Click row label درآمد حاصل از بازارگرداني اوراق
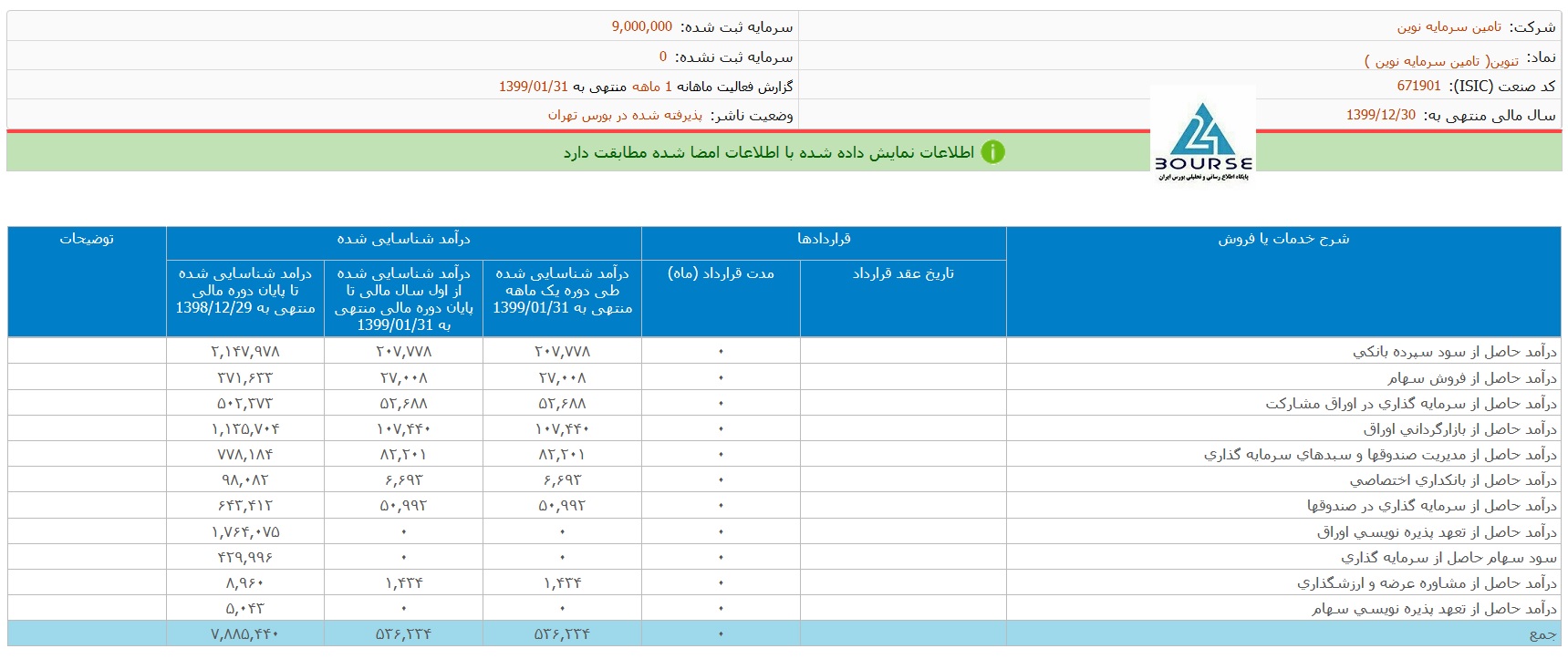Viewport: 1568px width, 659px height. coord(1460,428)
